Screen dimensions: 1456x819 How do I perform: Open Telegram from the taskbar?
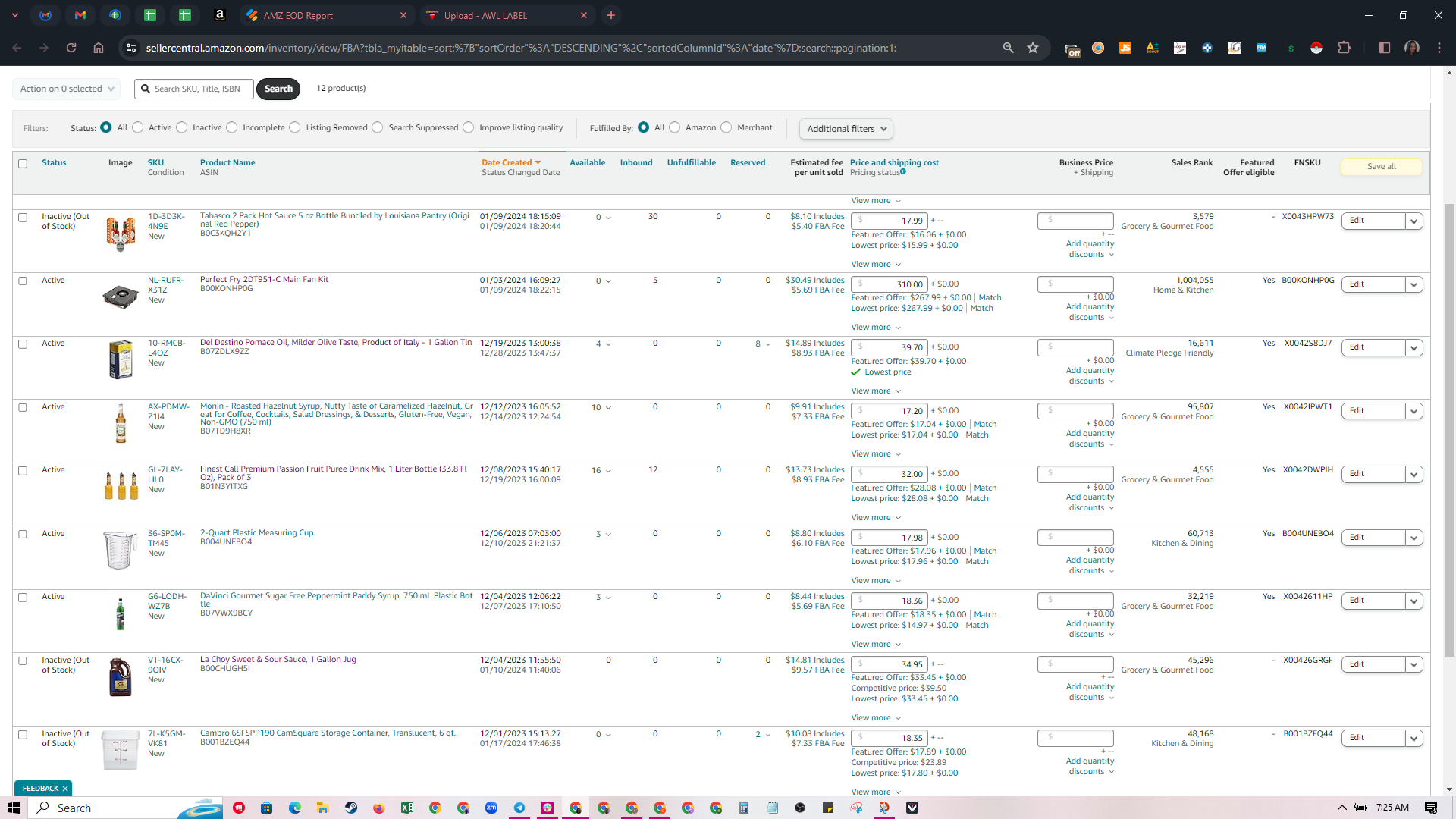tap(519, 808)
